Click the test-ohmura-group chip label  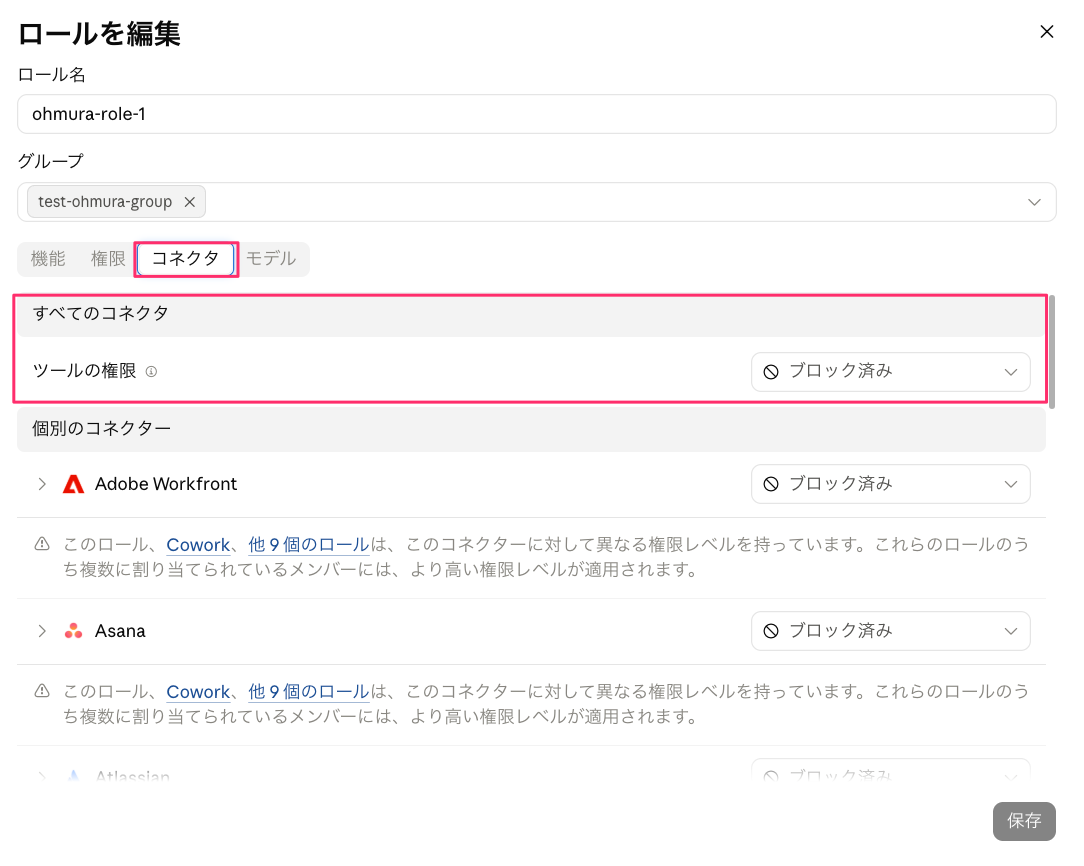tap(105, 202)
